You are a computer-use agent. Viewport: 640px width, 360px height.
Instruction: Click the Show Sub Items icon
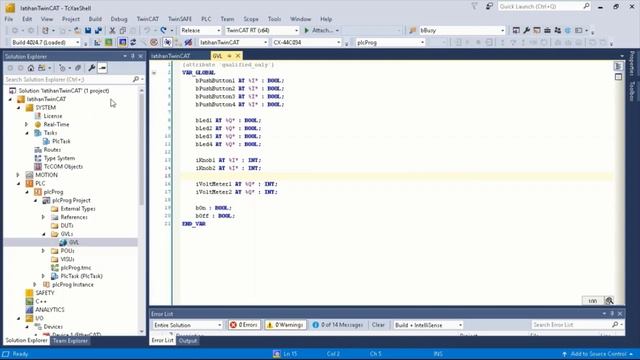tap(178, 42)
